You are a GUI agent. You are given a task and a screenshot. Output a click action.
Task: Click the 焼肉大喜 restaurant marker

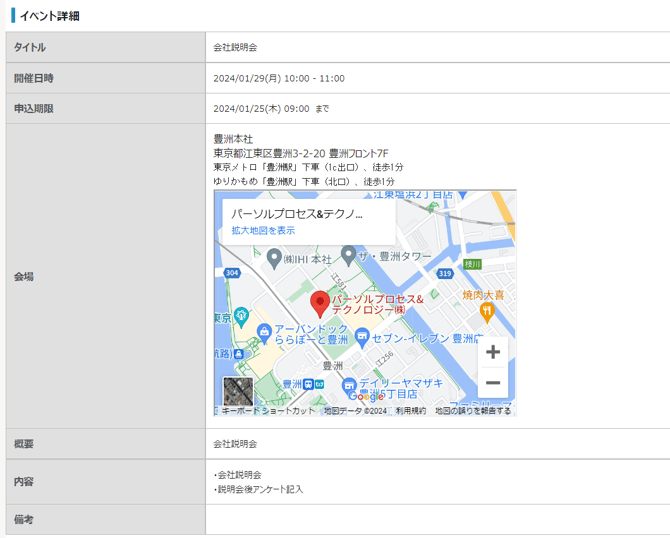487,311
